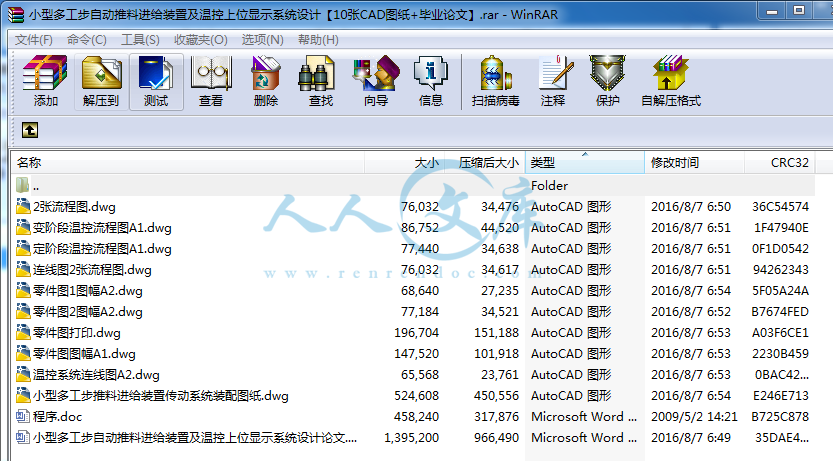Minimize the WinRAR window
The image size is (833, 461).
pyautogui.click(x=772, y=12)
